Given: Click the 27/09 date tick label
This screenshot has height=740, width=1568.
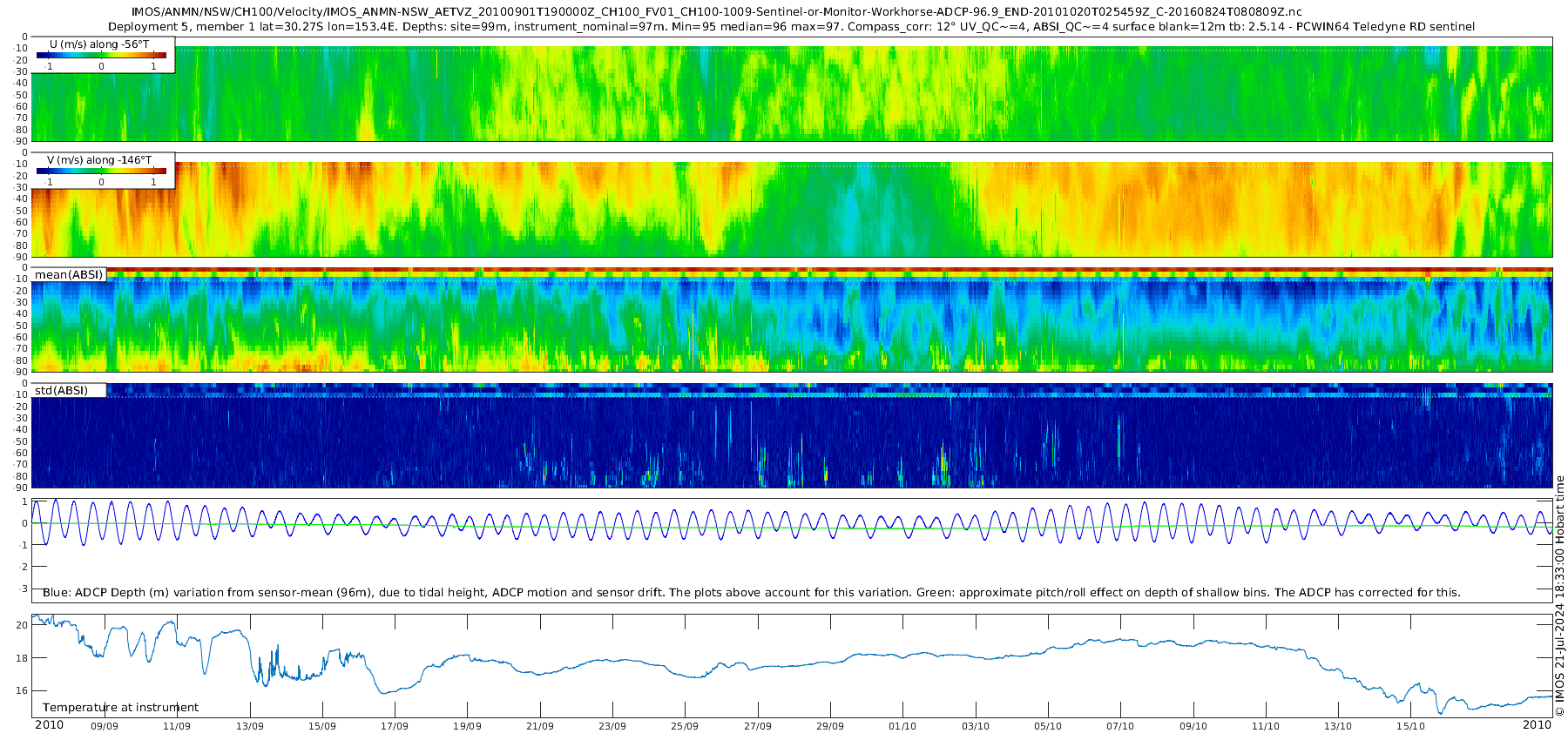Looking at the screenshot, I should coord(758,726).
